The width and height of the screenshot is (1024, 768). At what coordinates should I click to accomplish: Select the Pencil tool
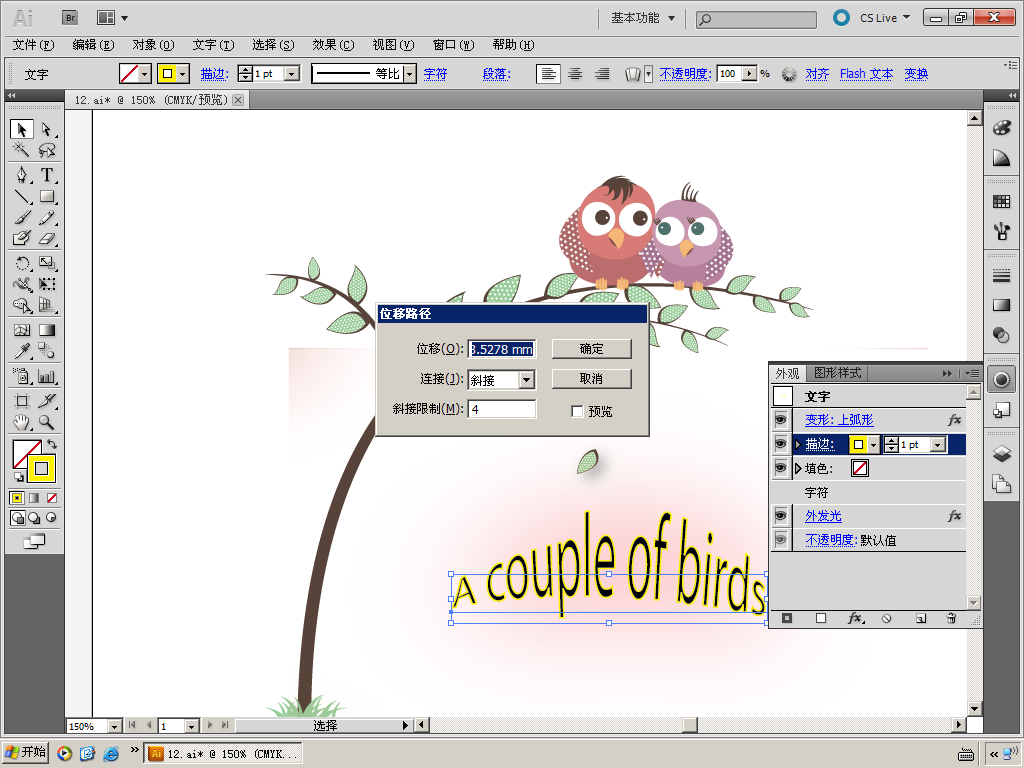(x=46, y=217)
